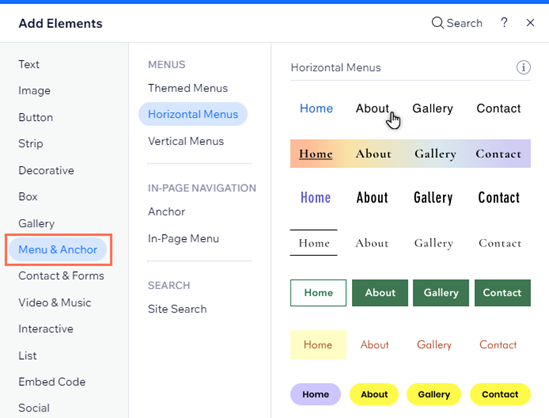Select the Image category

click(34, 91)
